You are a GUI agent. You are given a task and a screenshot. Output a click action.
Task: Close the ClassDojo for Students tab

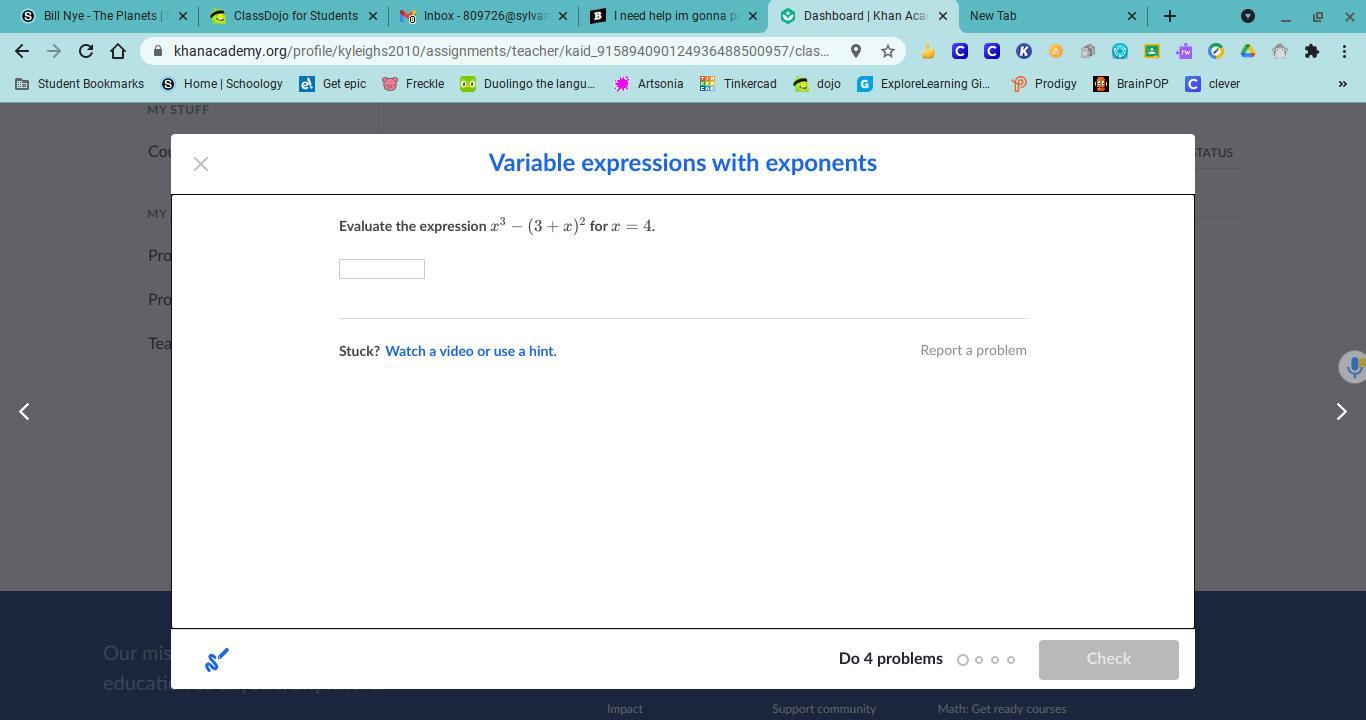pos(373,16)
